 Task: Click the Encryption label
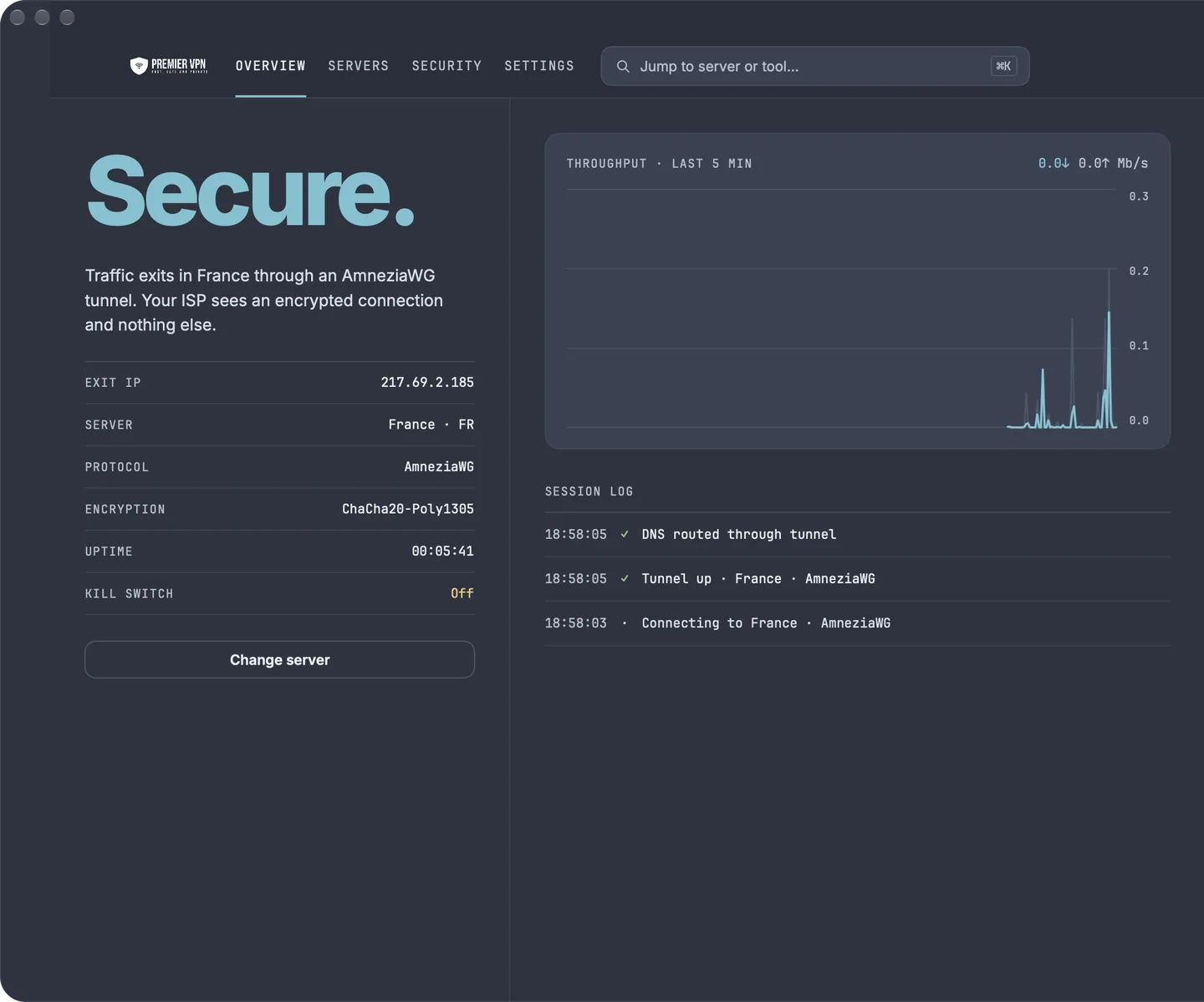point(125,509)
